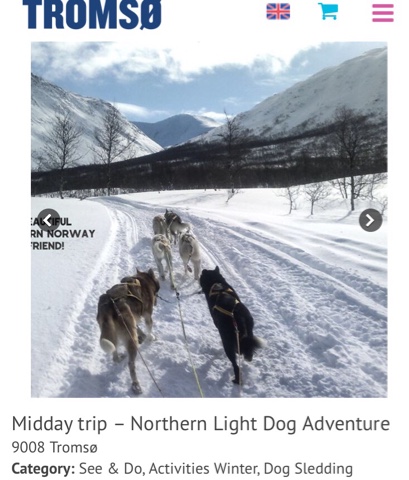409x480 pixels.
Task: Click the bold Category label
Action: pos(43,469)
